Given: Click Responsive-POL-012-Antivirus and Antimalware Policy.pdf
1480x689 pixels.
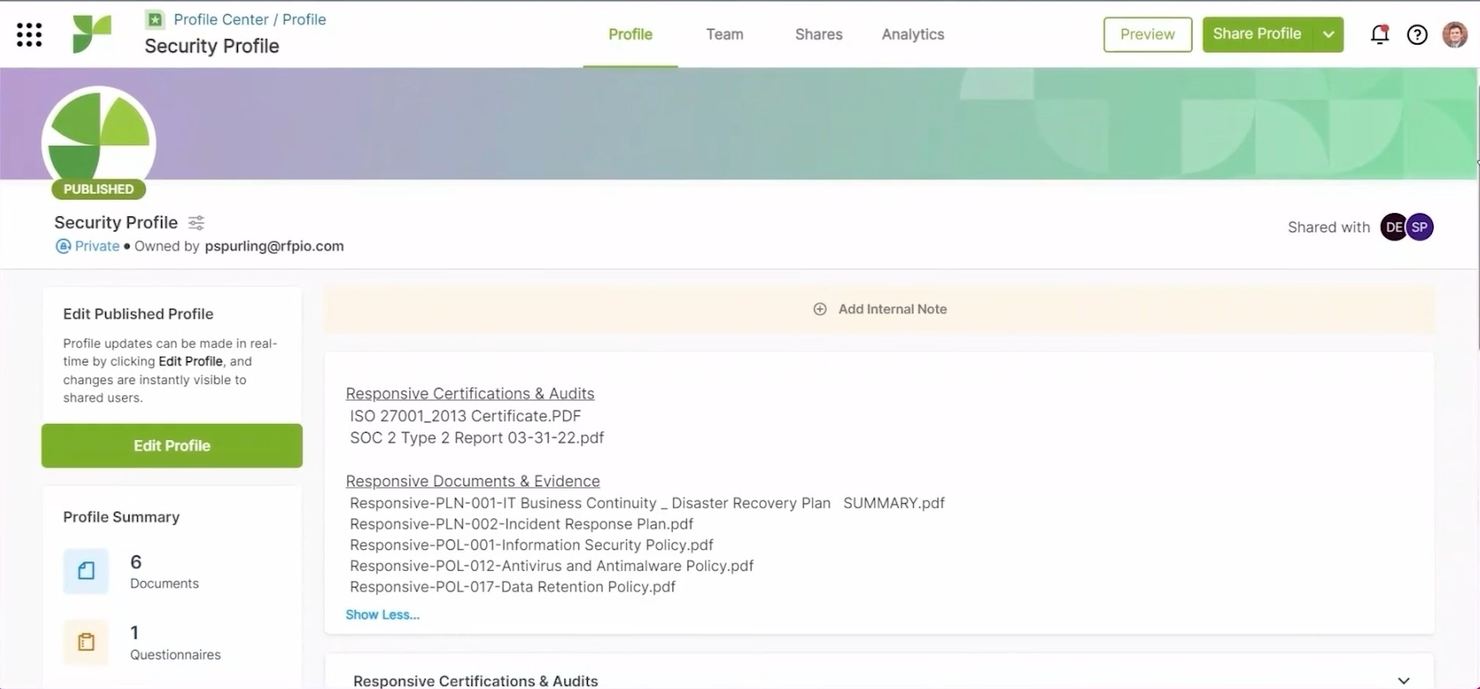Looking at the screenshot, I should tap(551, 566).
